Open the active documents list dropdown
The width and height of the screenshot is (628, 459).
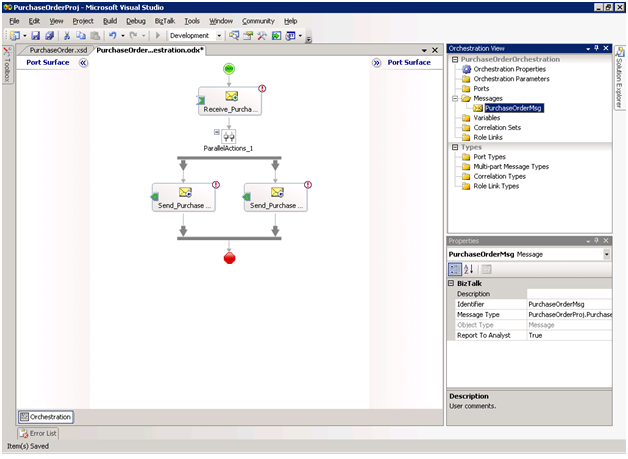pos(424,50)
